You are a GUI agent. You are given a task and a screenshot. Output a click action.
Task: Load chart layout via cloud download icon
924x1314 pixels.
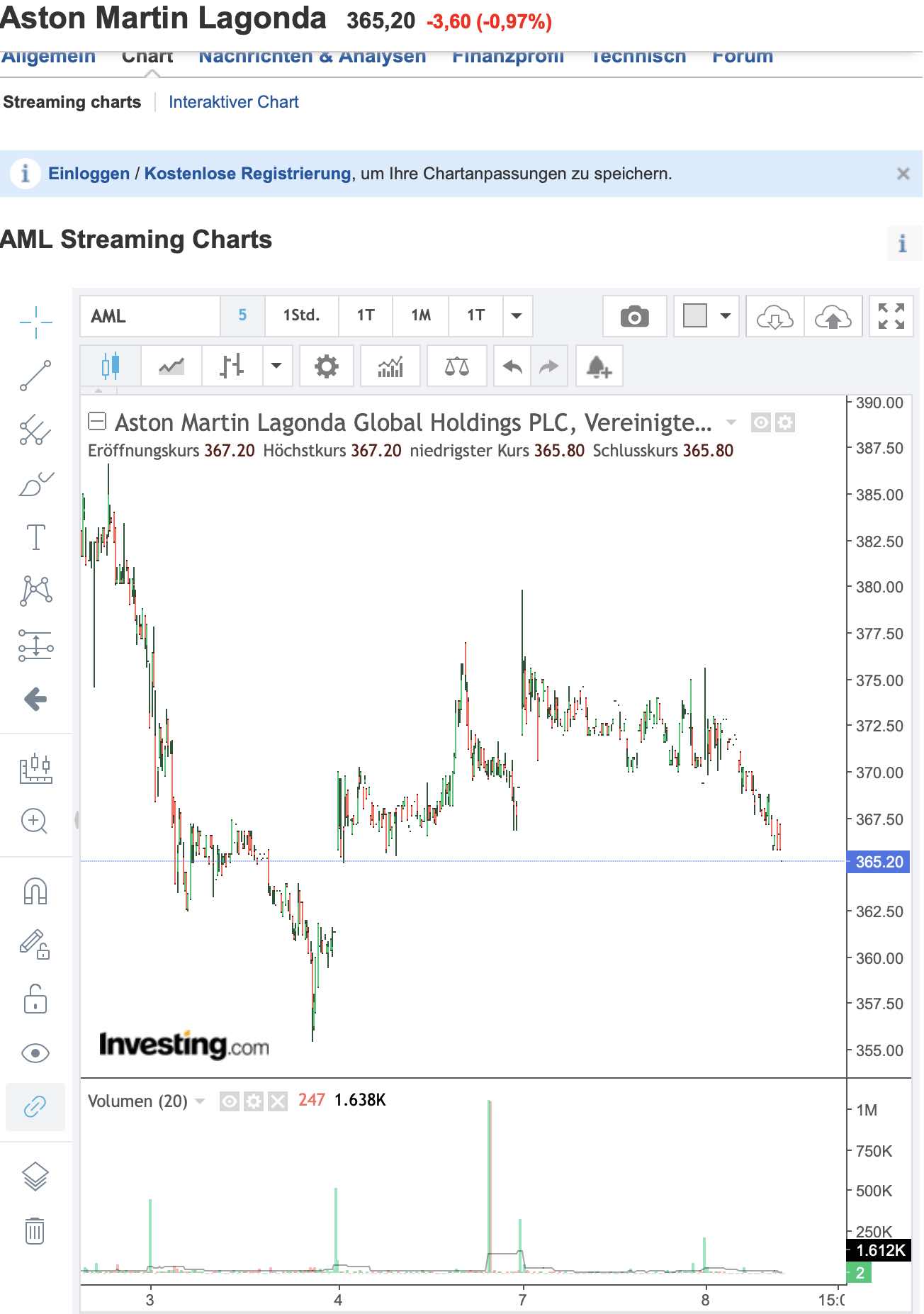(x=774, y=316)
